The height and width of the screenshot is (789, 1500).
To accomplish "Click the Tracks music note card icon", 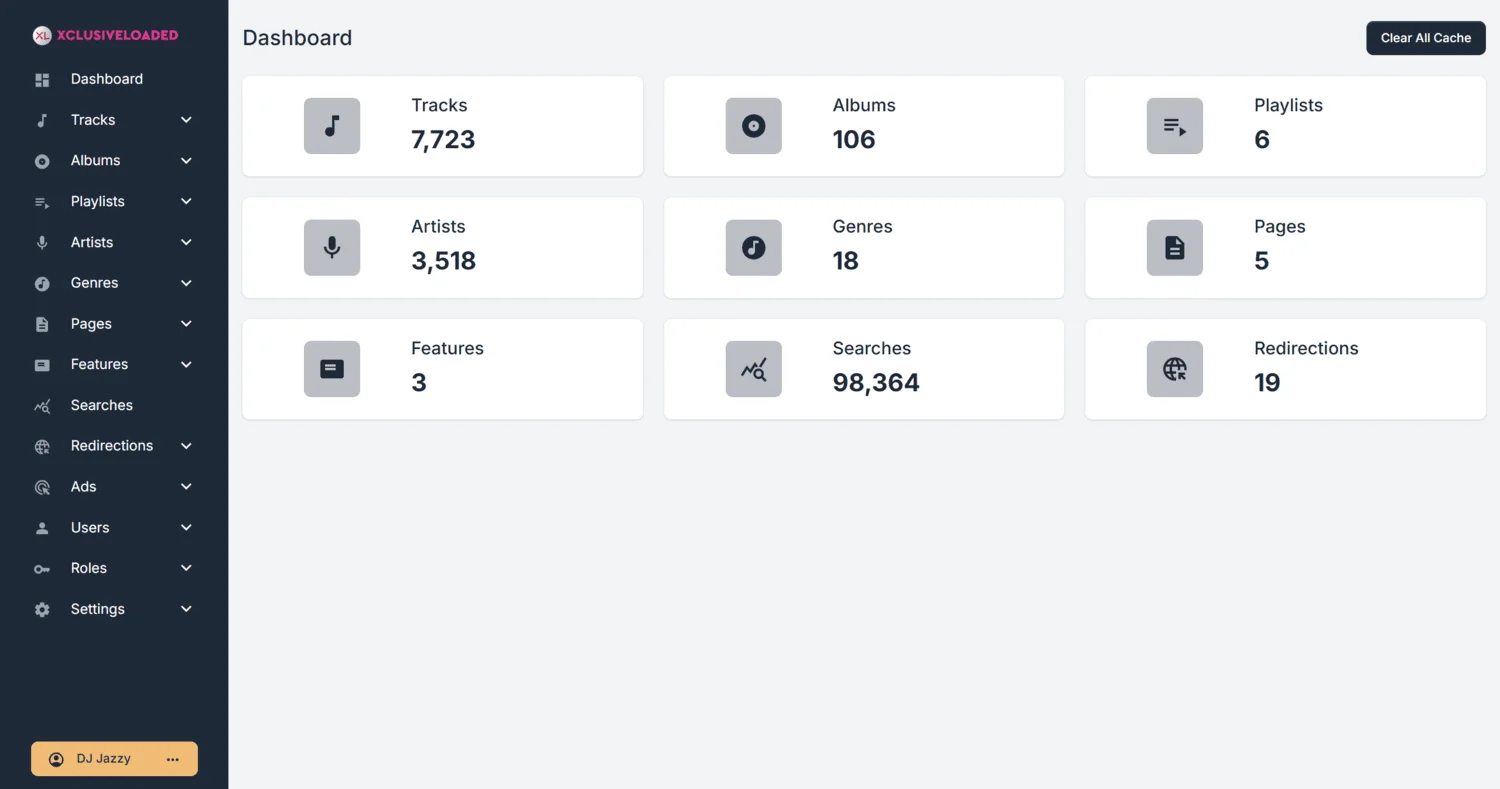I will coord(332,126).
